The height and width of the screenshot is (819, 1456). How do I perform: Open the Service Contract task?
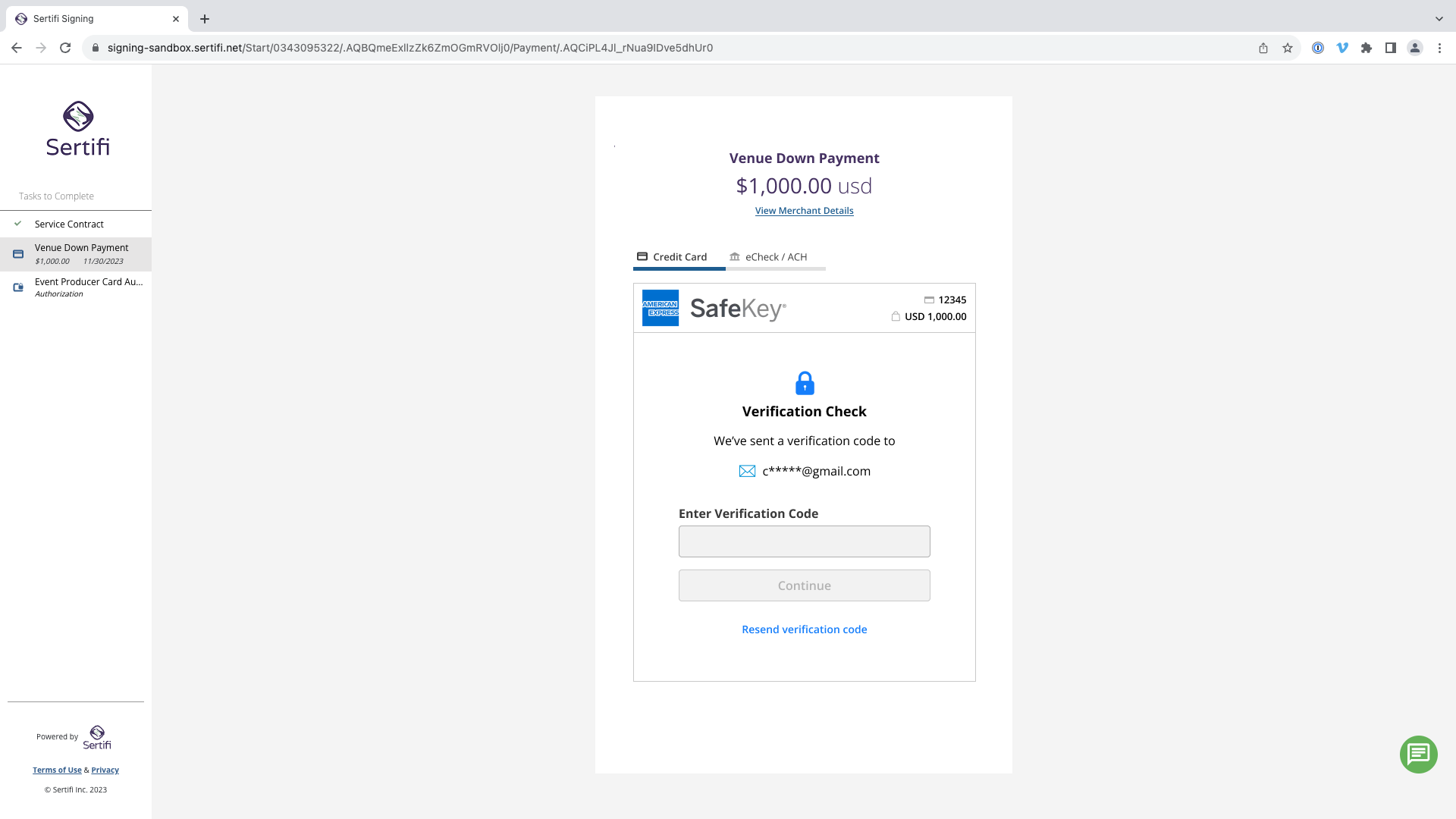click(x=76, y=224)
